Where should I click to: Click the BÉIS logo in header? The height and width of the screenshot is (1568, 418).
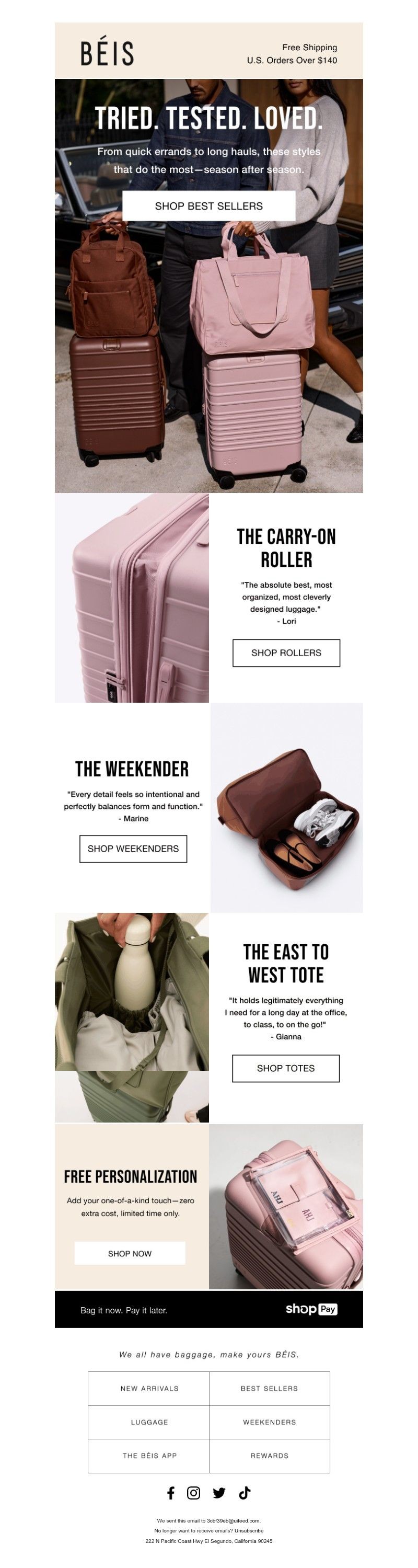point(107,53)
